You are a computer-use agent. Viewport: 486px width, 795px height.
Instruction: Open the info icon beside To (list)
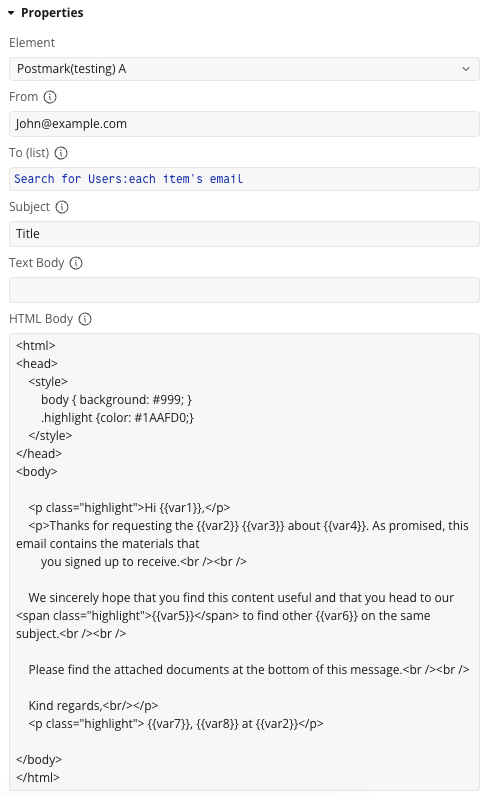[61, 153]
